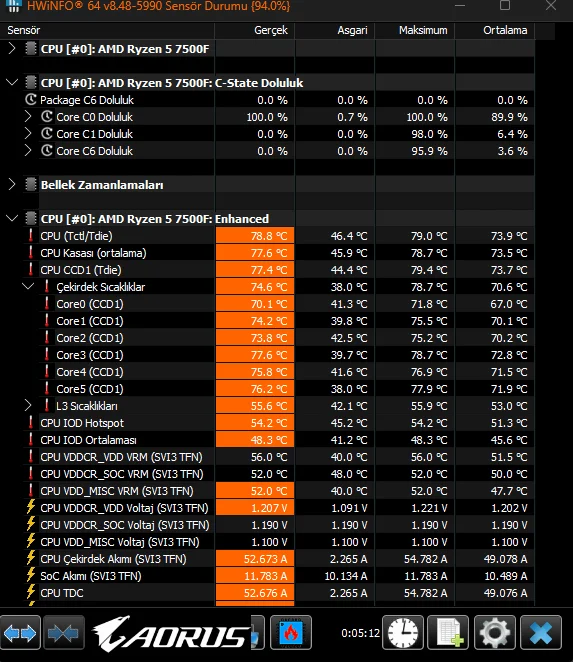Expand the Core C6 Doluluk row
This screenshot has height=662, width=573.
point(28,151)
